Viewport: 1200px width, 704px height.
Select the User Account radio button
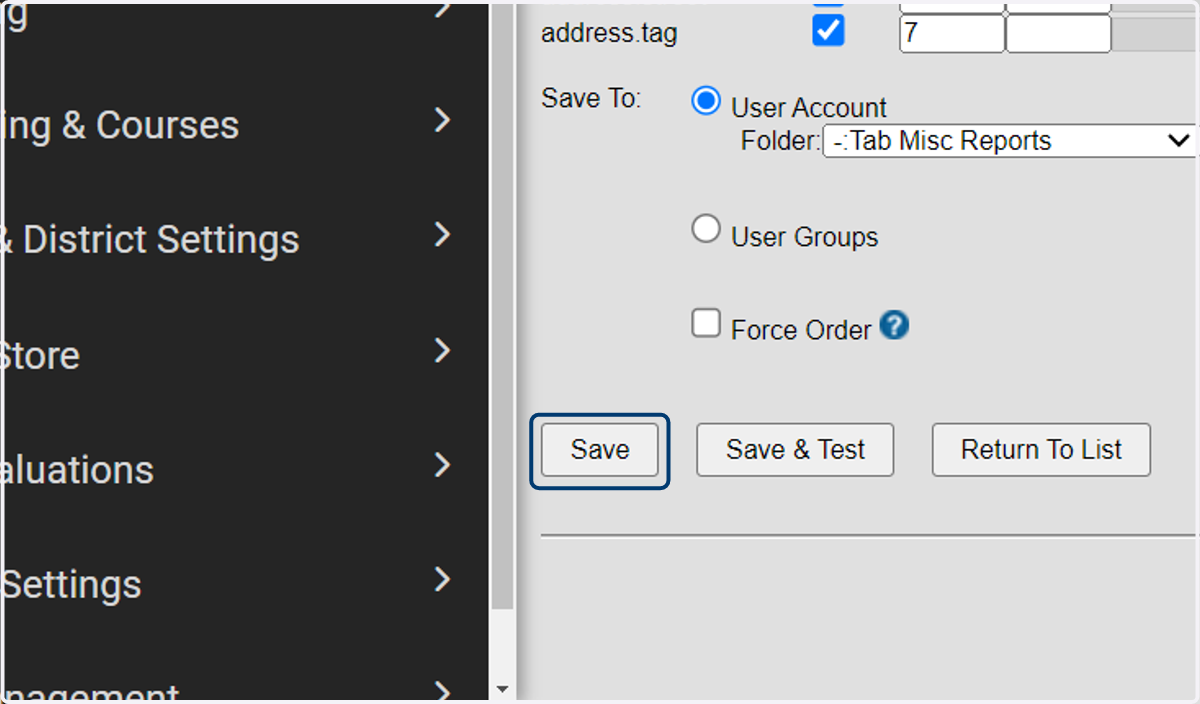tap(706, 101)
